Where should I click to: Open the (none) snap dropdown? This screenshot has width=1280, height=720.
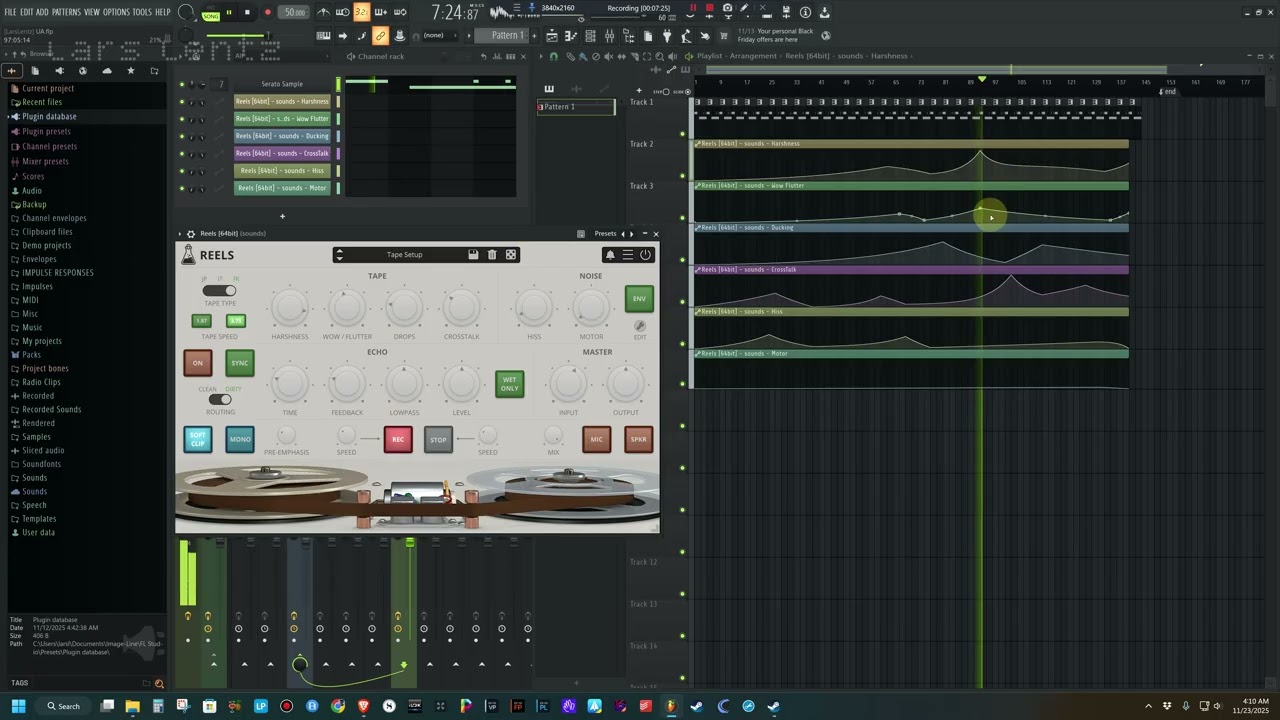point(441,35)
